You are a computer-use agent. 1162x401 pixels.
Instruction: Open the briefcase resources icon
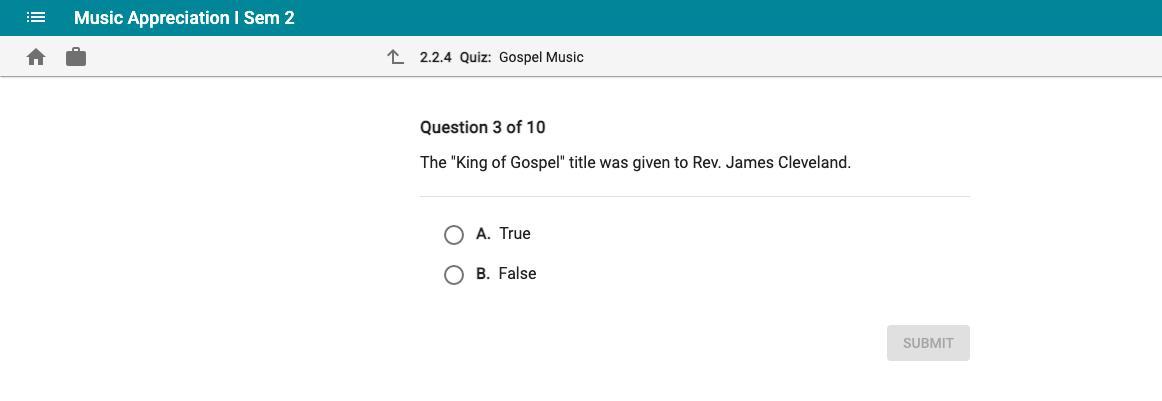click(76, 57)
